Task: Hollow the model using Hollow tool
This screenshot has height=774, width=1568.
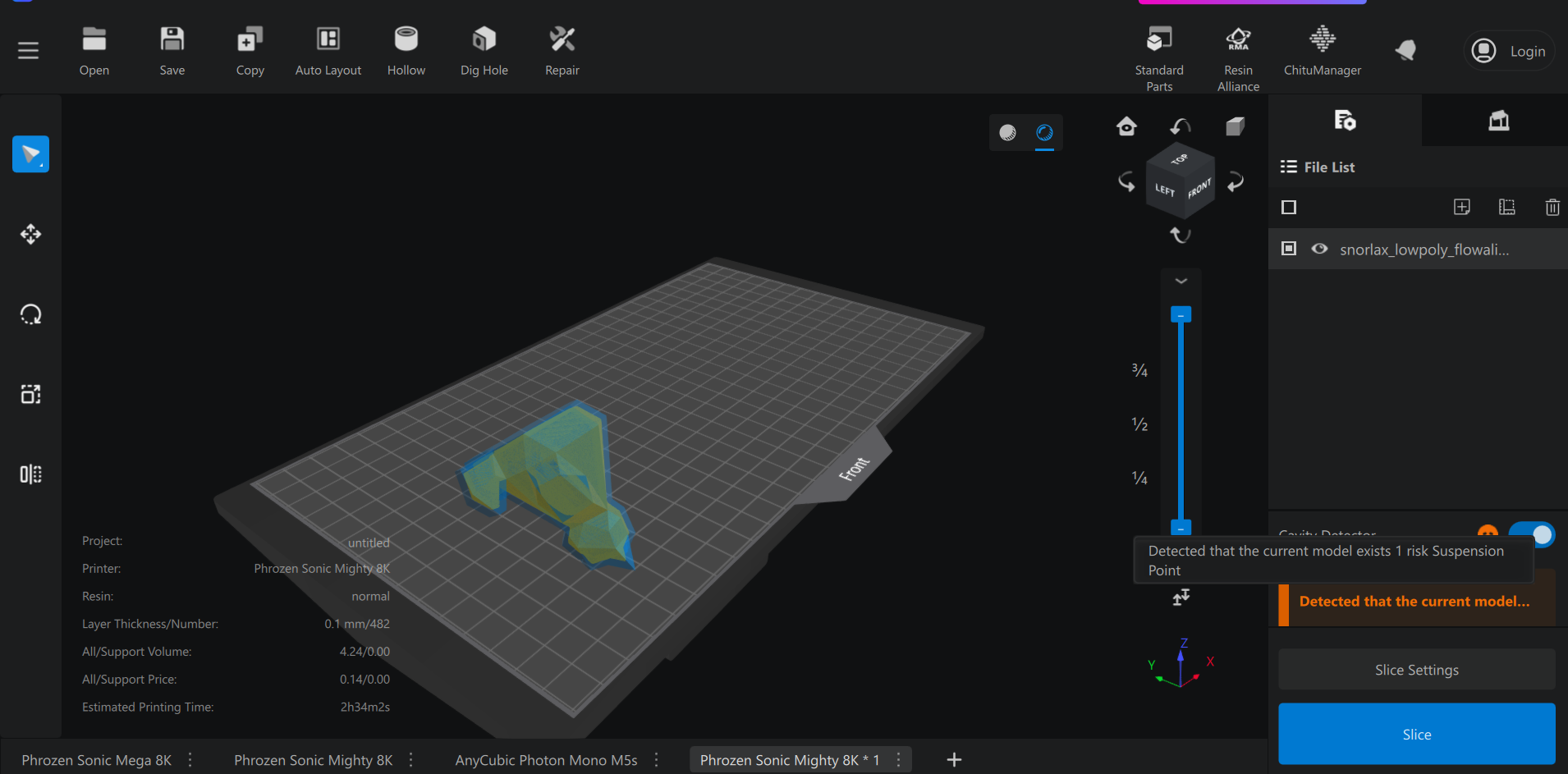Action: pyautogui.click(x=406, y=51)
